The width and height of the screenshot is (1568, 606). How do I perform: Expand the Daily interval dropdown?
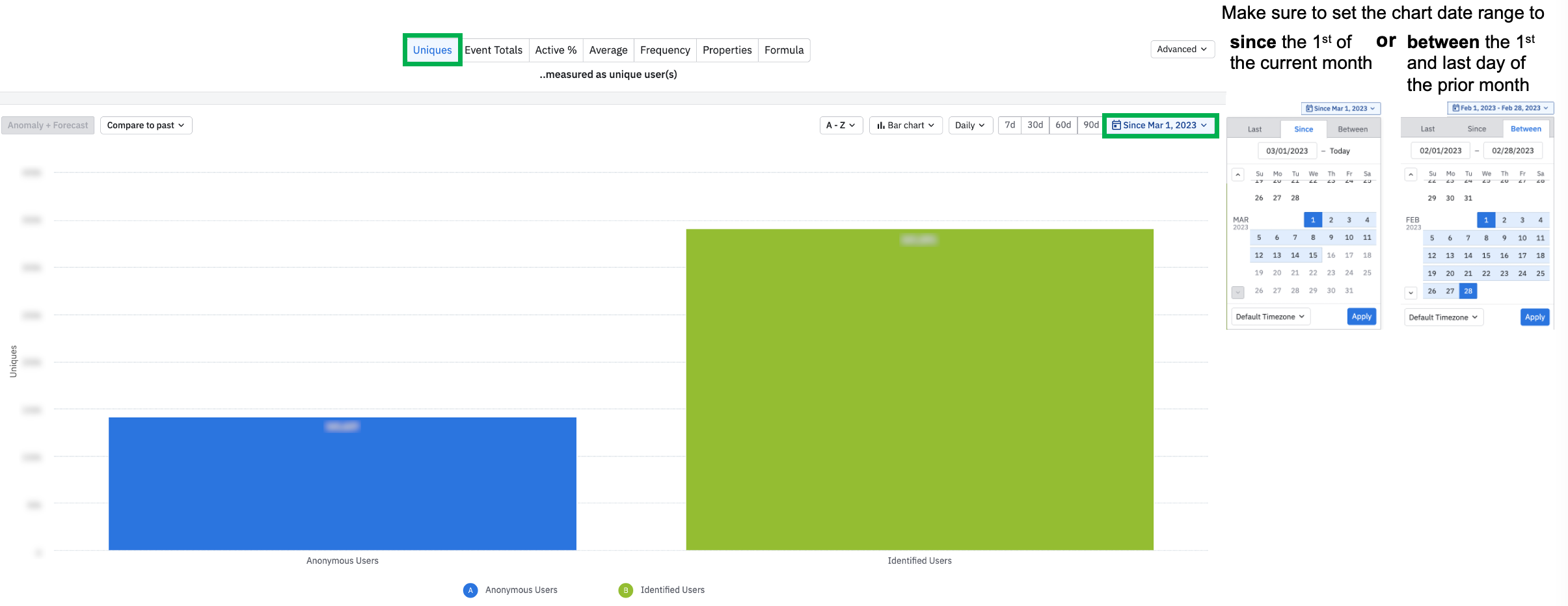pos(970,125)
